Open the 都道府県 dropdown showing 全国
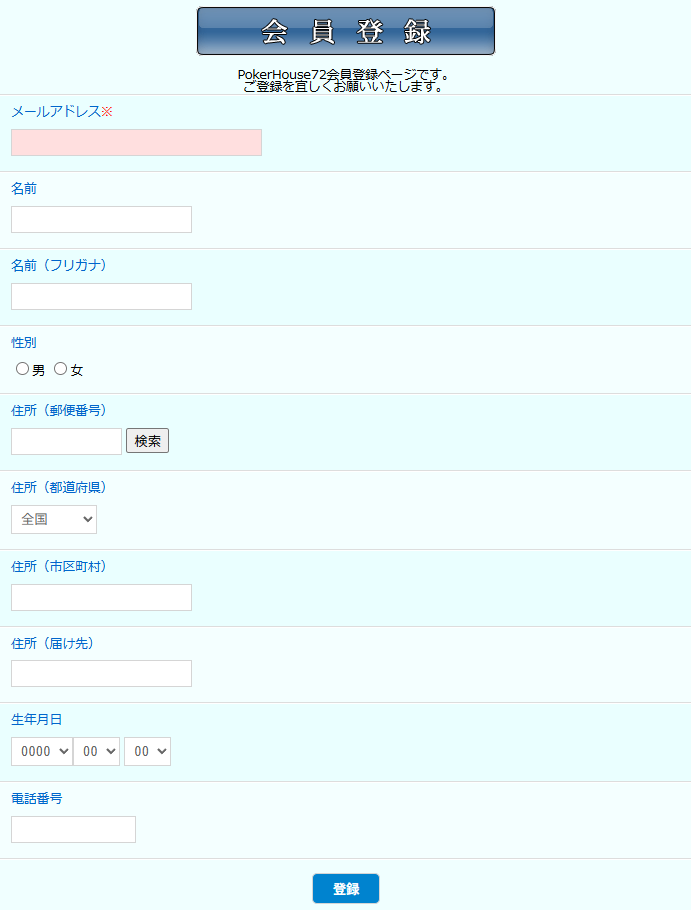 click(x=54, y=520)
